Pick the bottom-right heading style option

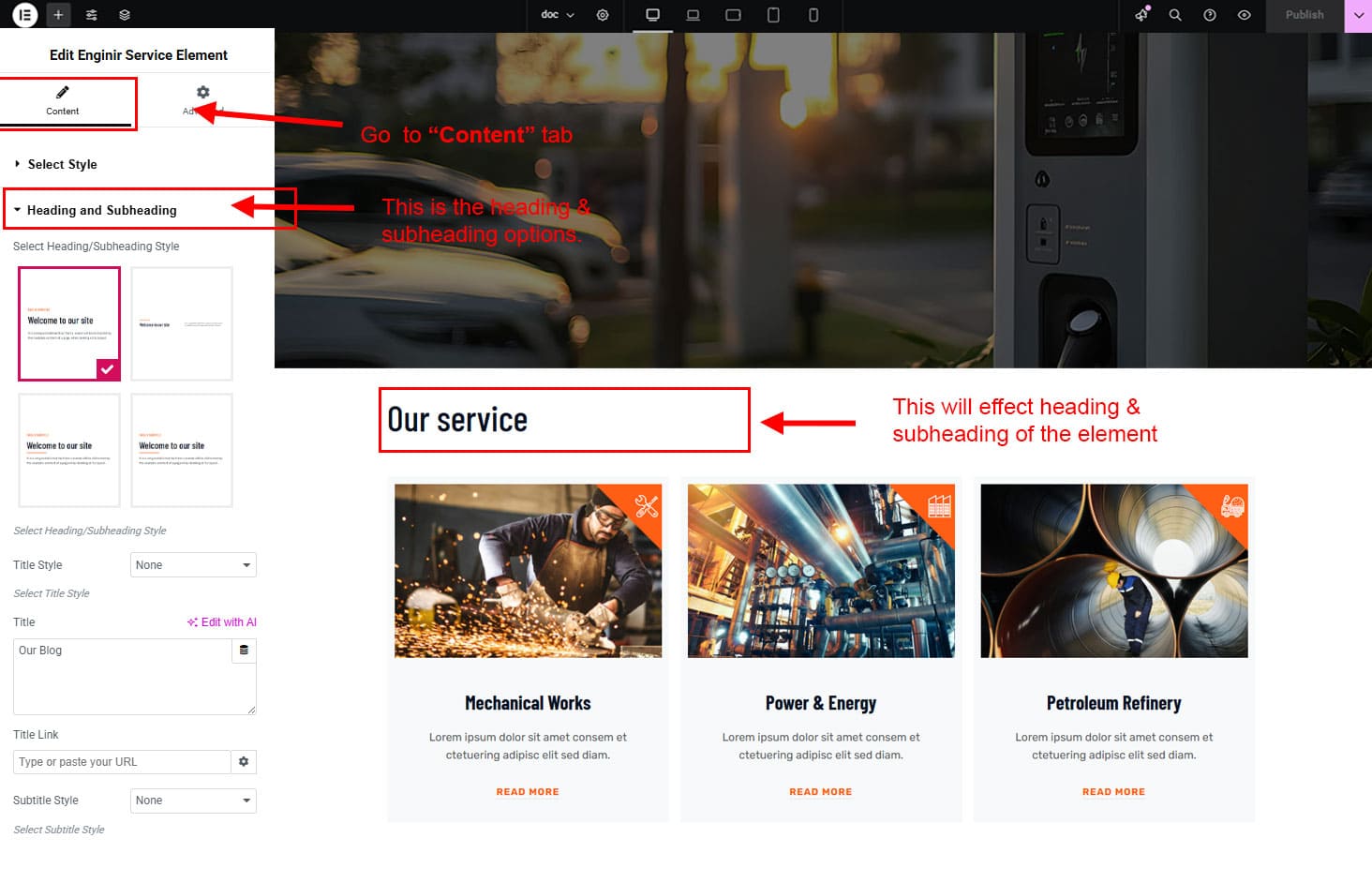(x=182, y=450)
